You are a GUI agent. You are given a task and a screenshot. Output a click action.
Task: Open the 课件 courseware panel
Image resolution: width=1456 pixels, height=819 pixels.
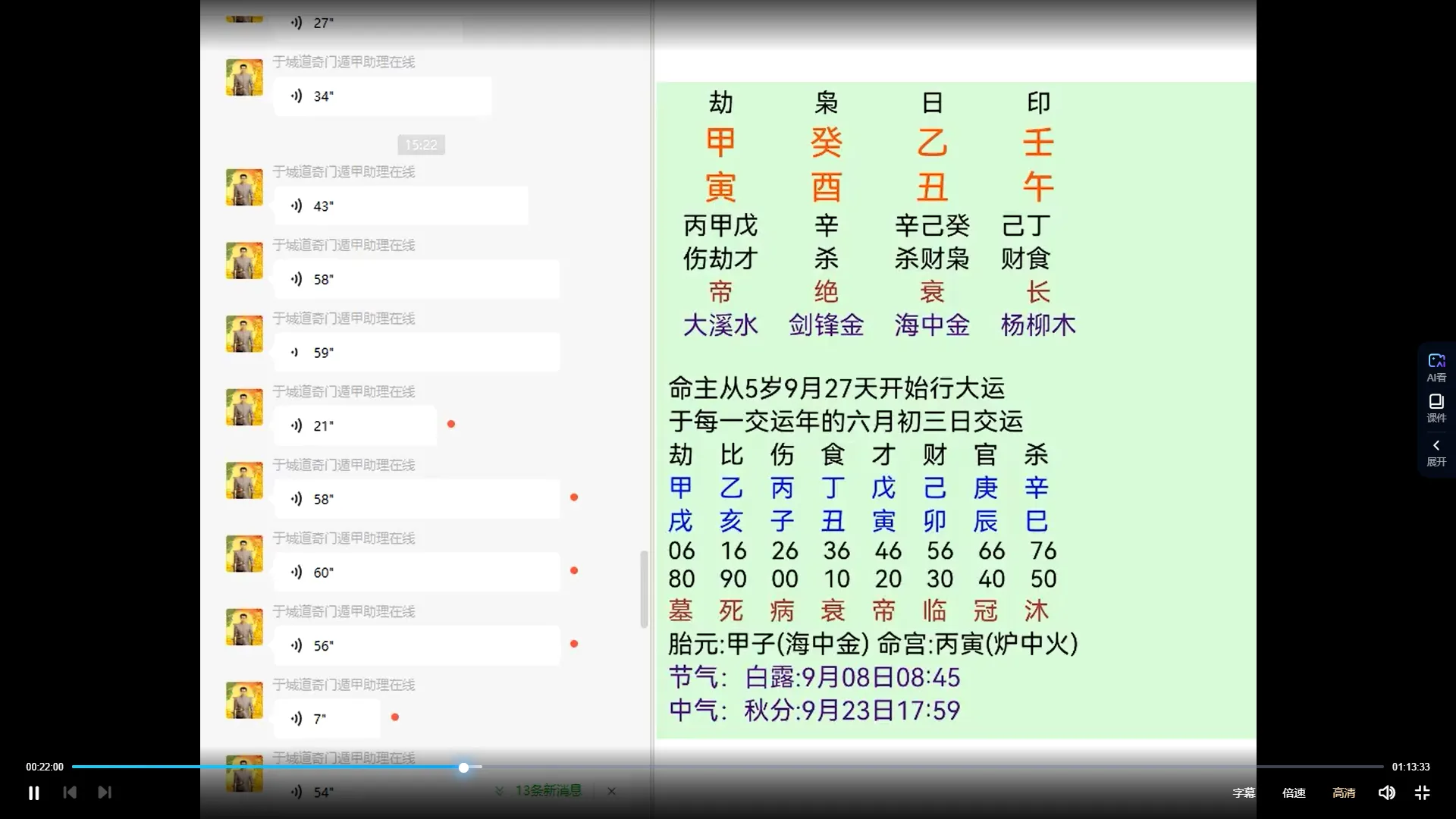coord(1436,408)
